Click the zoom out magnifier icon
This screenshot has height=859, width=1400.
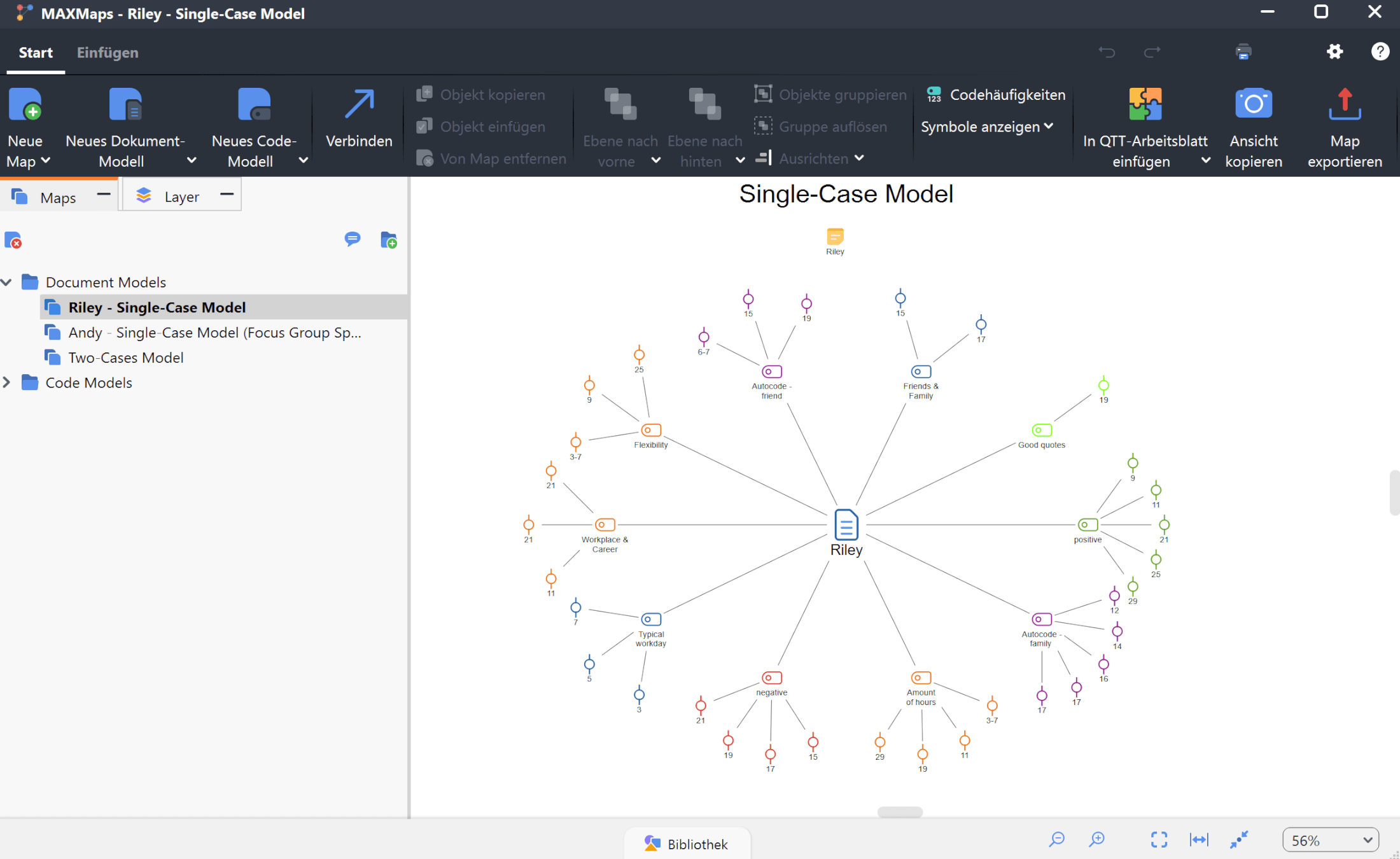(x=1056, y=840)
